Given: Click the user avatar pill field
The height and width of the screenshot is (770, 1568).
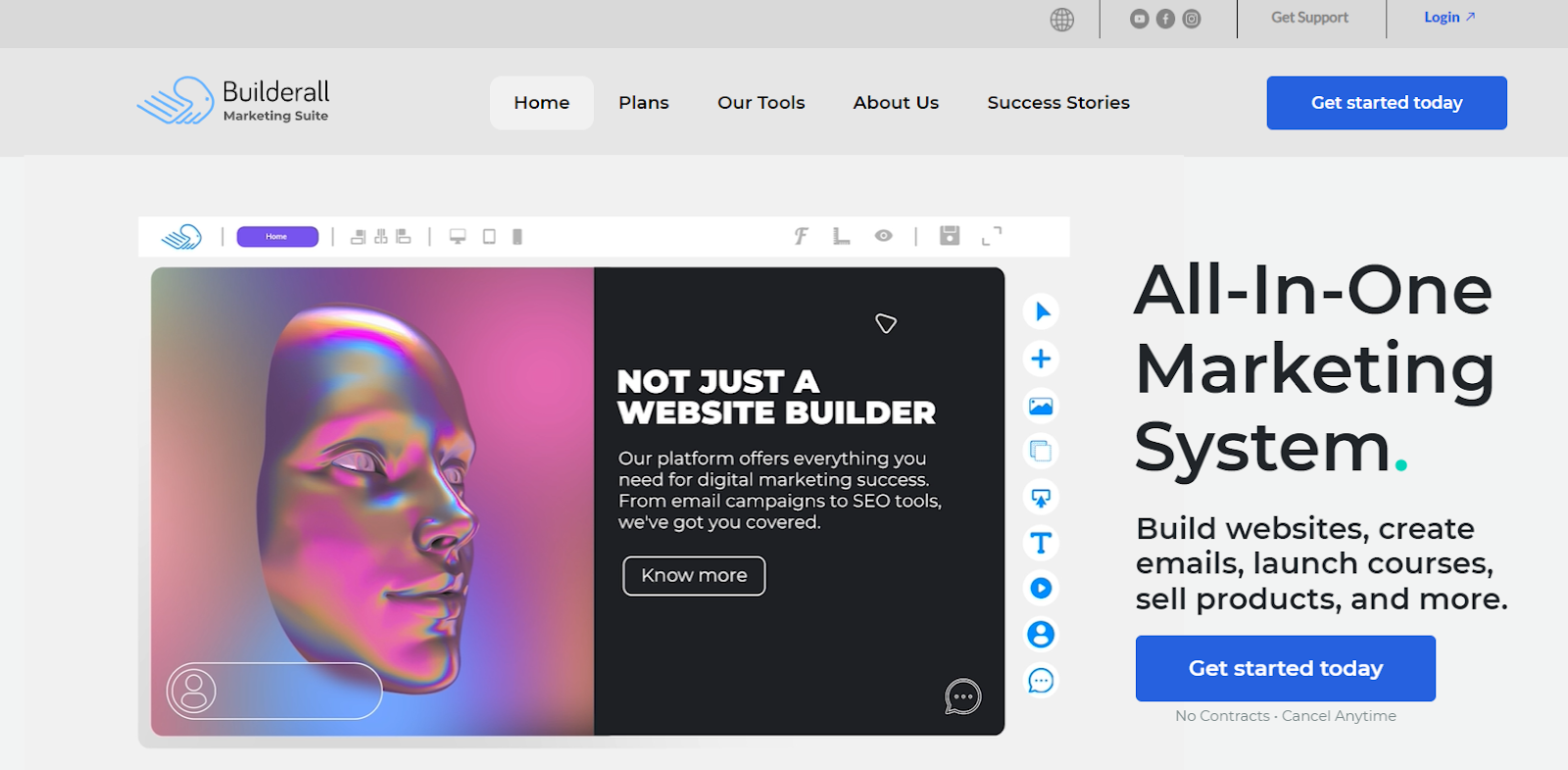Looking at the screenshot, I should [x=274, y=691].
